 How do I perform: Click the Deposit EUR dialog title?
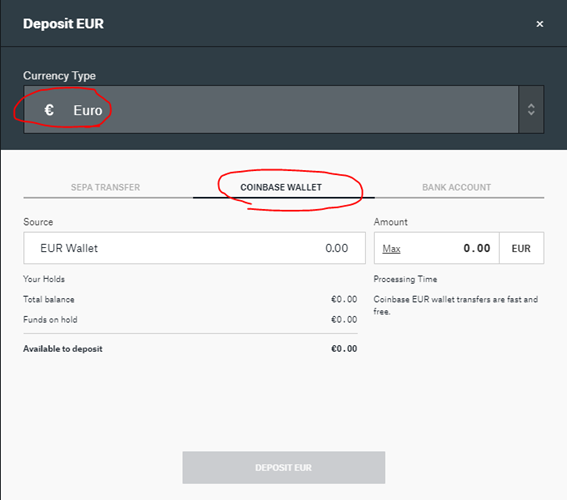pos(63,24)
